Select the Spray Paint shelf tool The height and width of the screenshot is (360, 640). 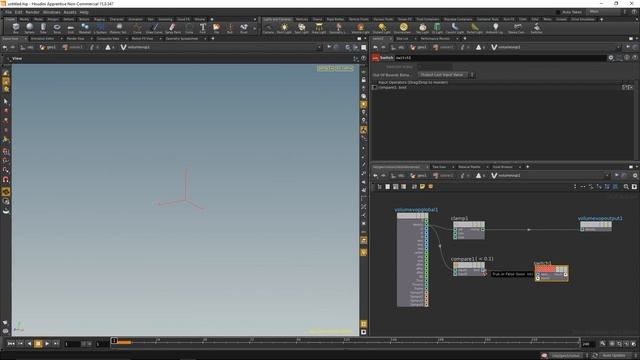tap(173, 28)
